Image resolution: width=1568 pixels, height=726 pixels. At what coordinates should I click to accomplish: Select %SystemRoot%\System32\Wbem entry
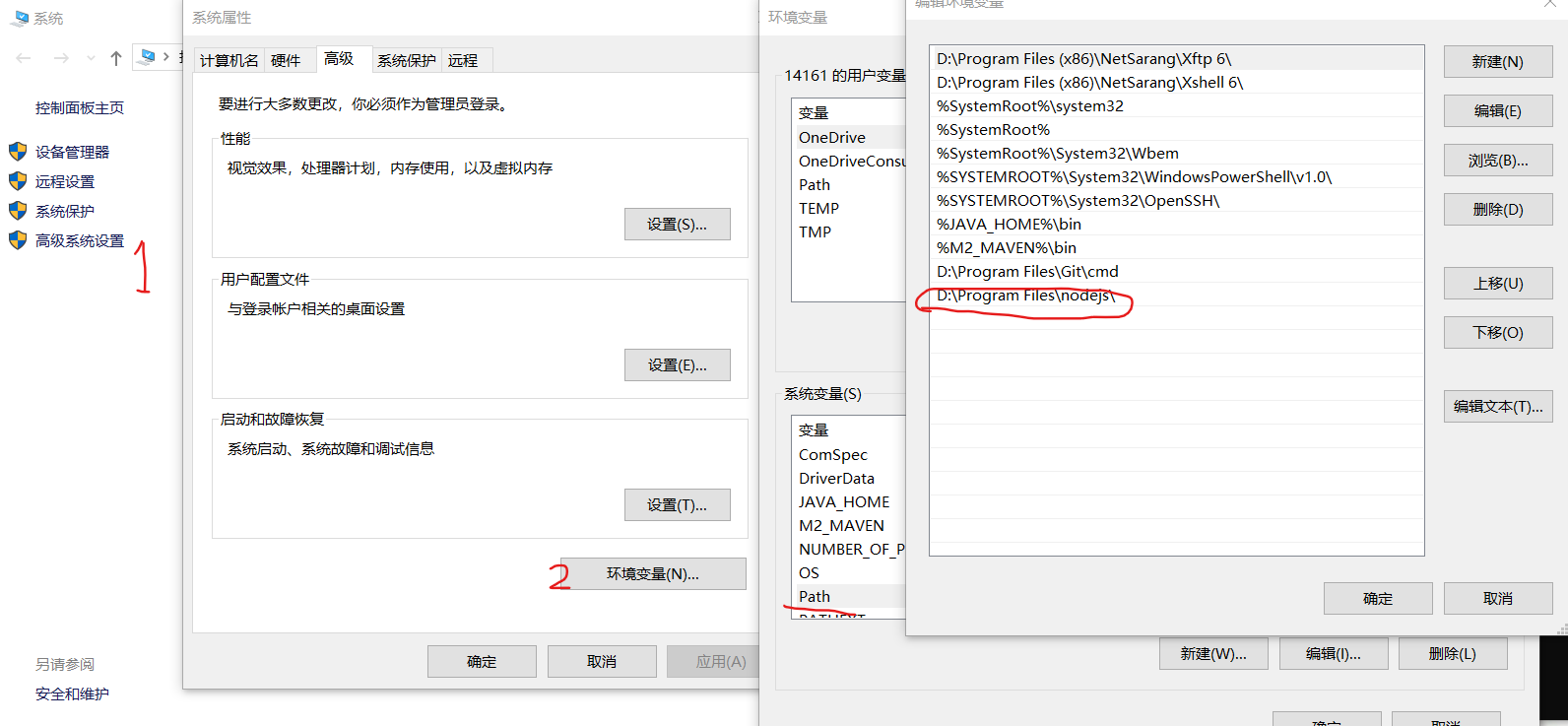pos(1177,154)
